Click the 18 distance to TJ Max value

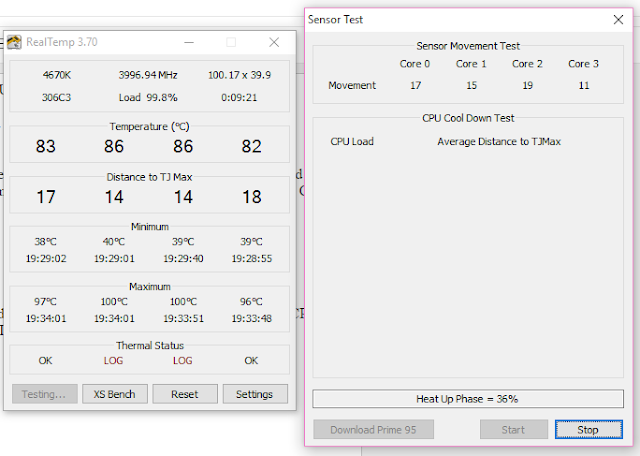[x=252, y=197]
